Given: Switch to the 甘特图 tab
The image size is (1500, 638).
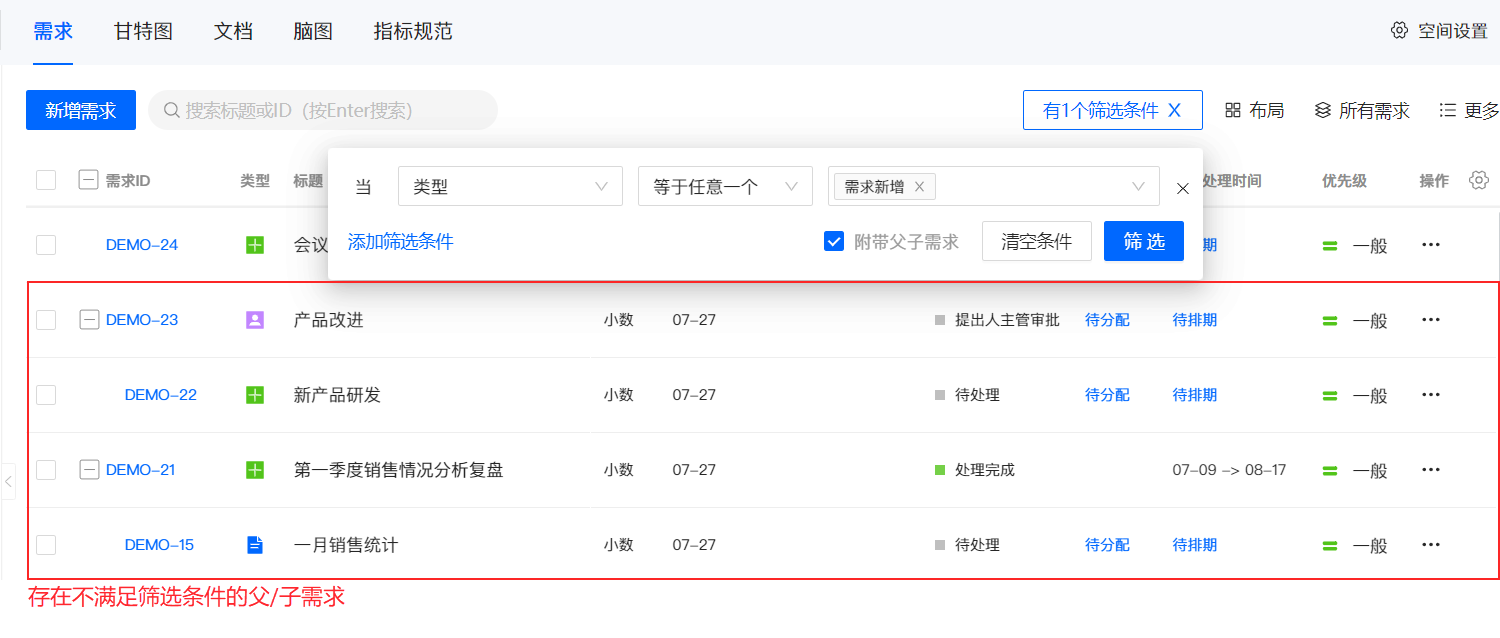Looking at the screenshot, I should pyautogui.click(x=143, y=31).
